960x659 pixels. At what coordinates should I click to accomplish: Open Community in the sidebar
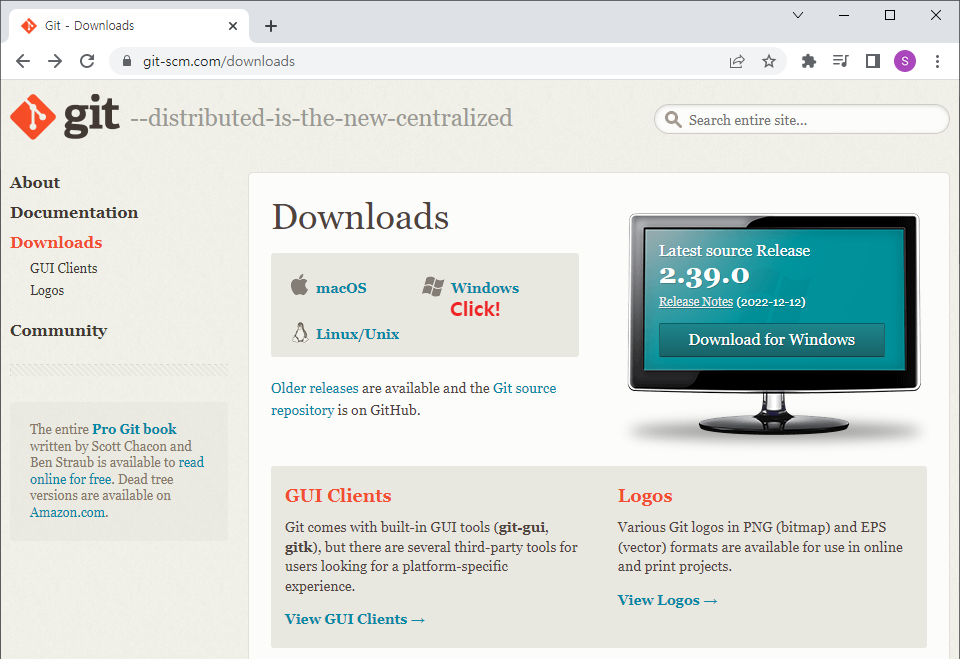pyautogui.click(x=59, y=331)
